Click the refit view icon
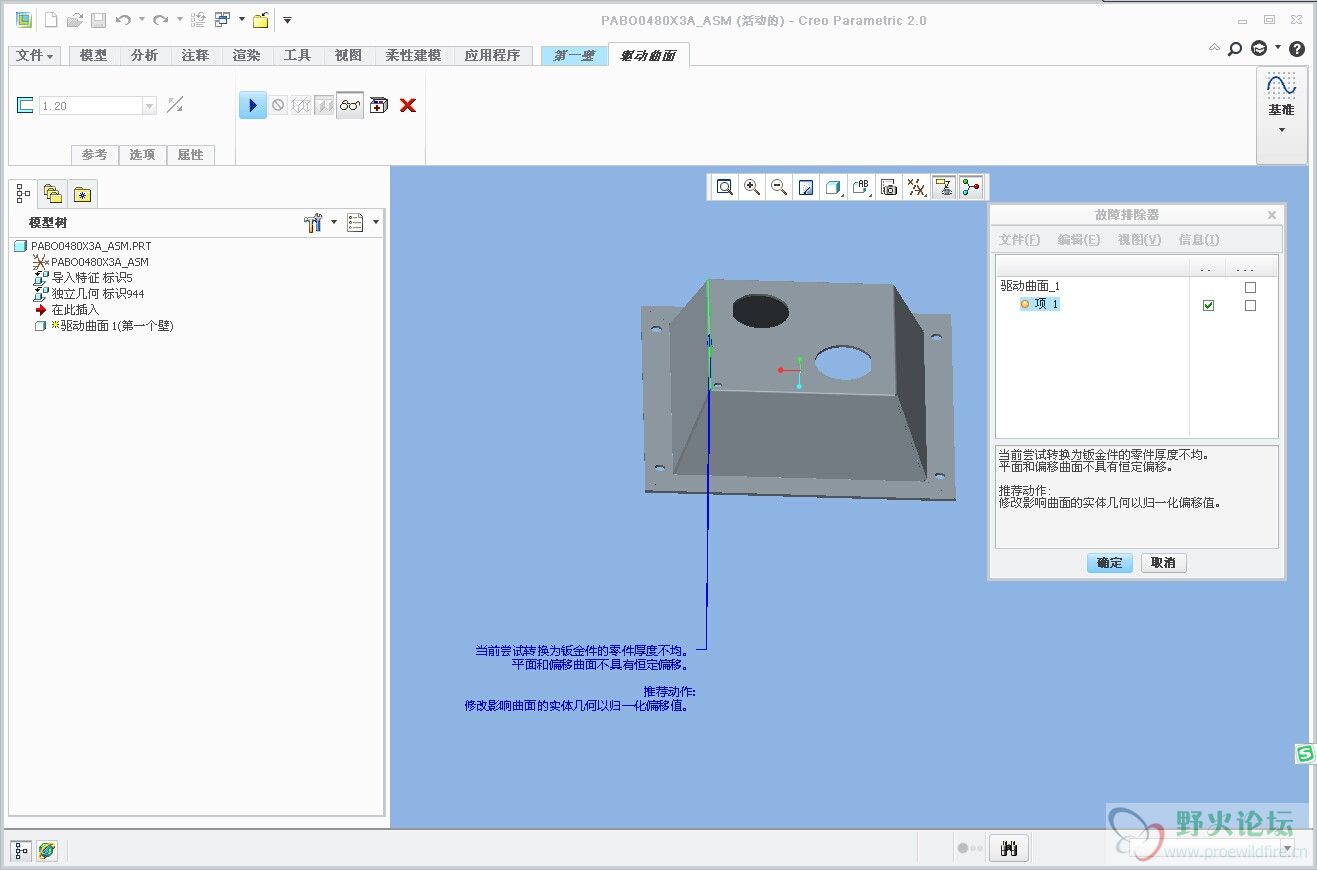 (x=725, y=187)
